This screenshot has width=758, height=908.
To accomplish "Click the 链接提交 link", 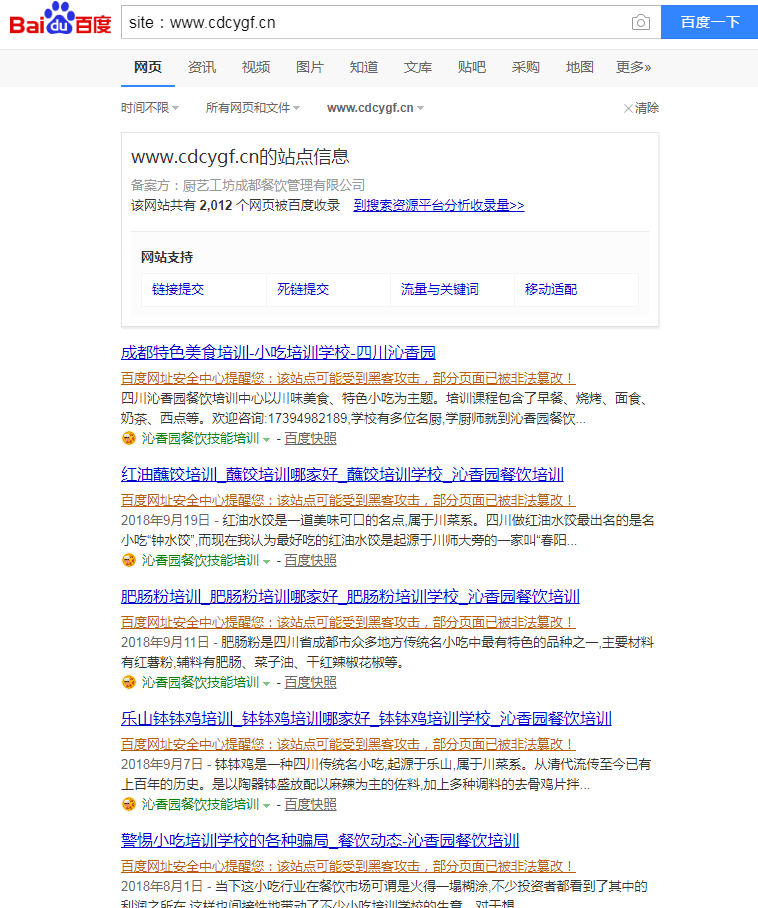I will click(178, 290).
